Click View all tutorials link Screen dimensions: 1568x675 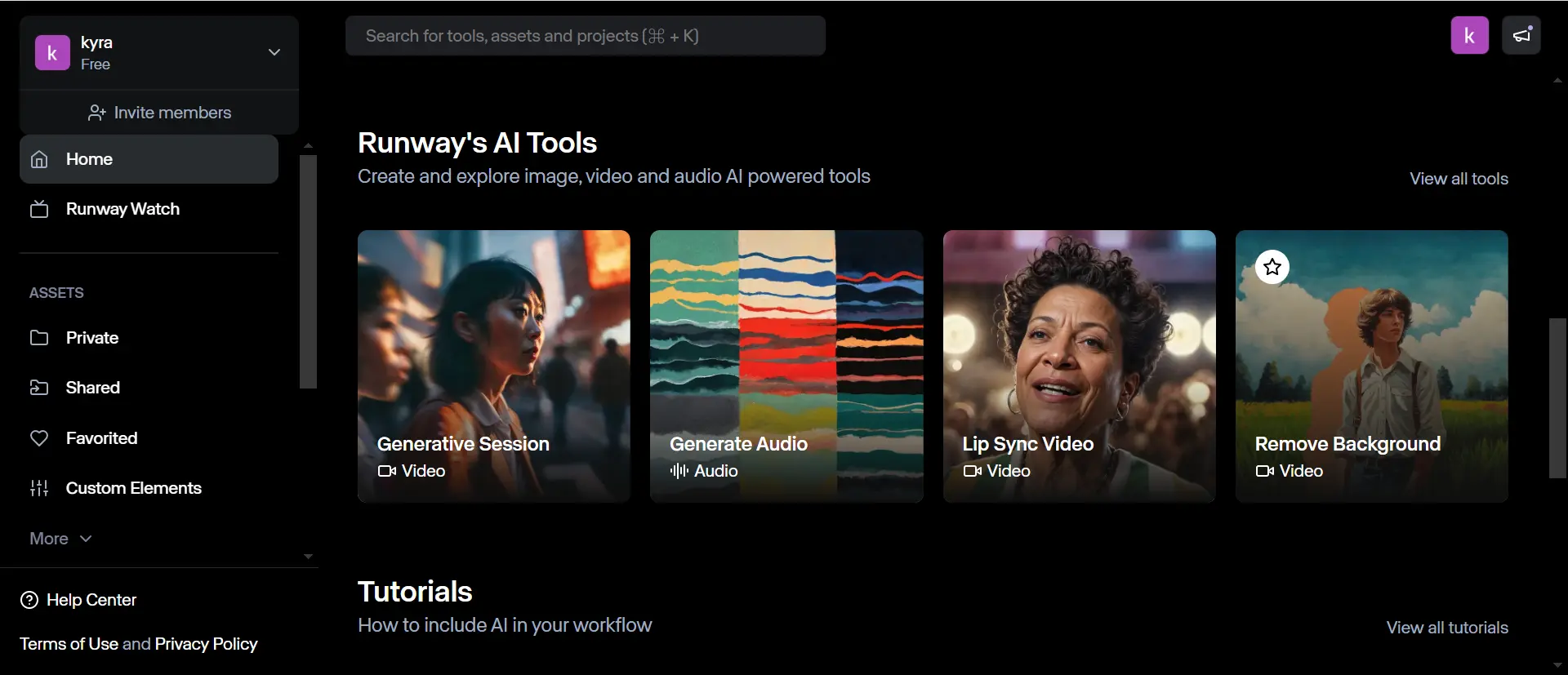click(x=1447, y=628)
